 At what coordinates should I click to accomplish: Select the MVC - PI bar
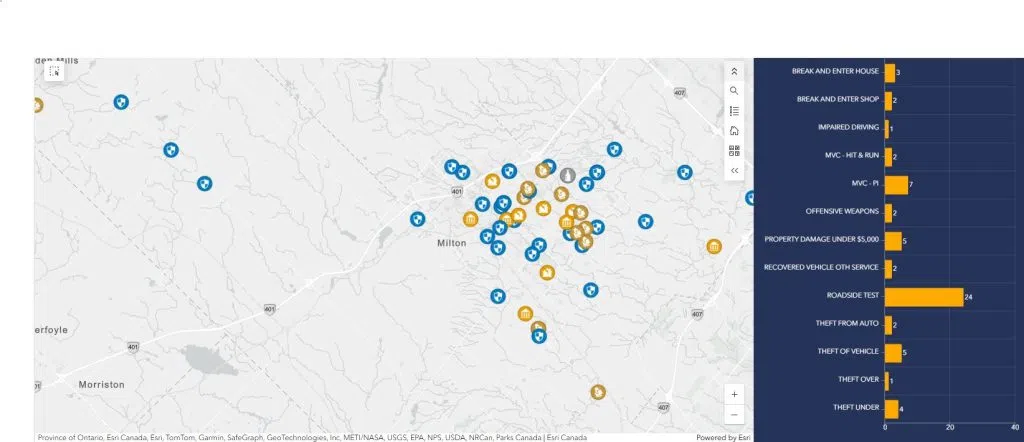pos(896,184)
